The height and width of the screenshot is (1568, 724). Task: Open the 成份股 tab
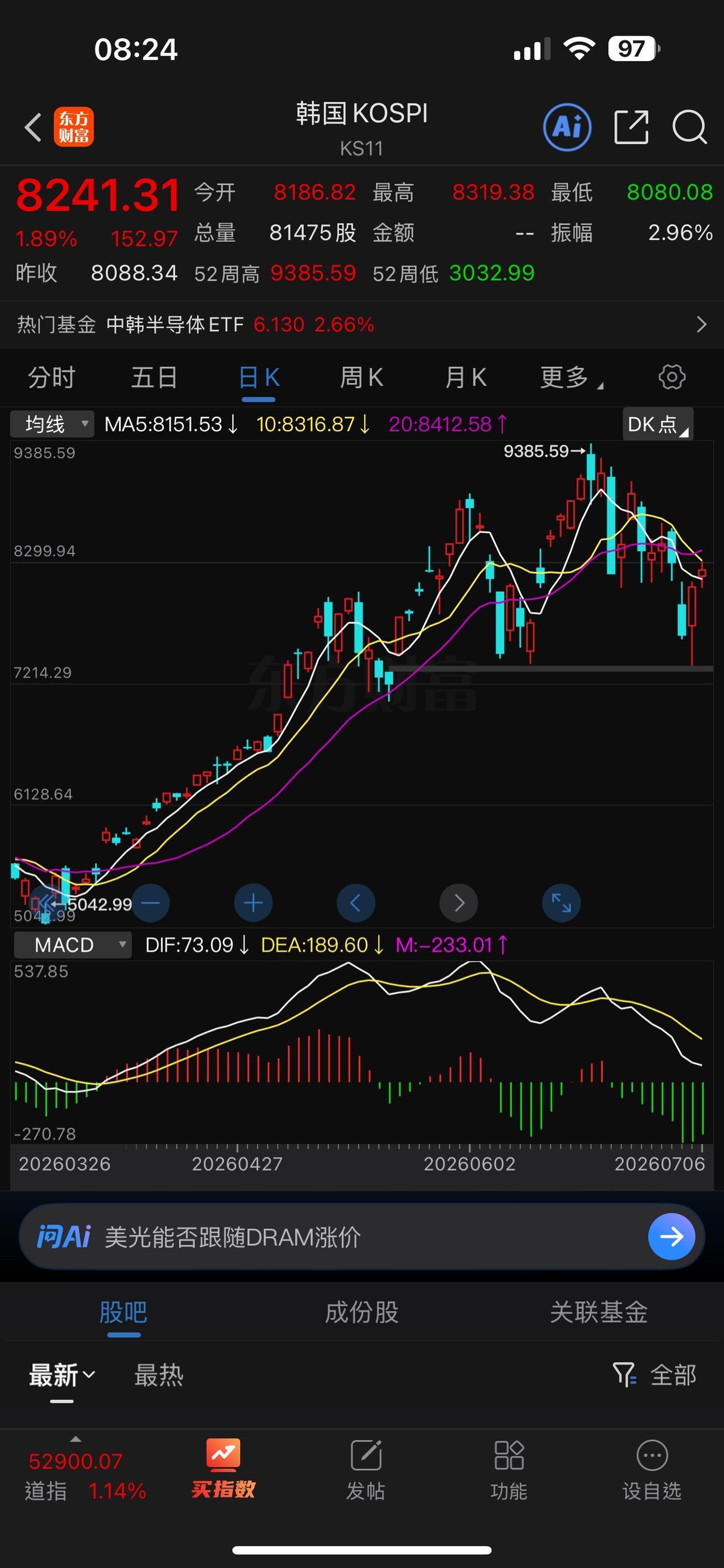[361, 1312]
